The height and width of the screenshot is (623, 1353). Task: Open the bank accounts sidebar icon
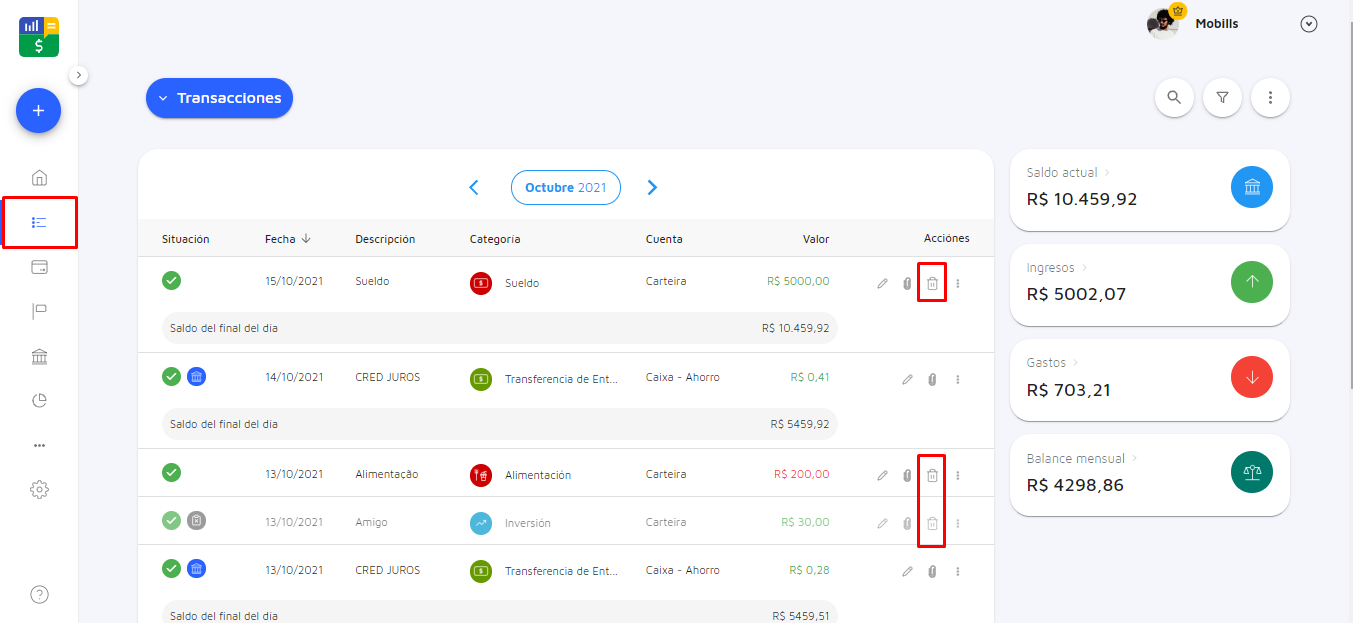39,357
